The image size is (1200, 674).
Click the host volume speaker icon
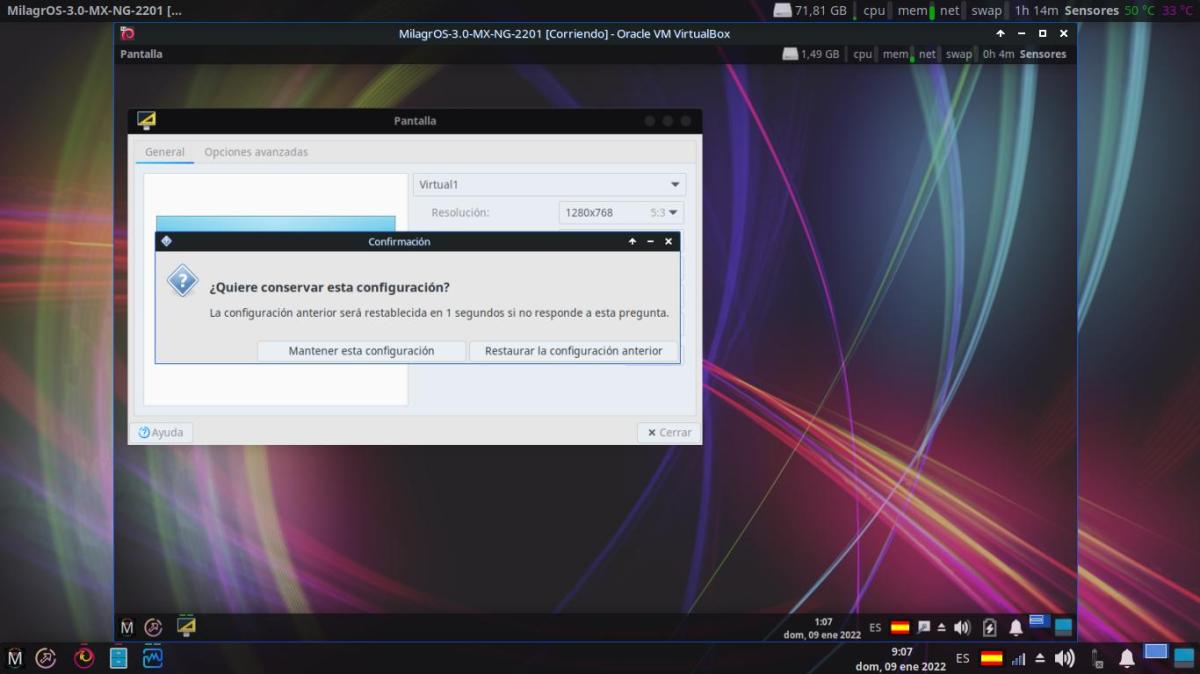pos(1064,658)
